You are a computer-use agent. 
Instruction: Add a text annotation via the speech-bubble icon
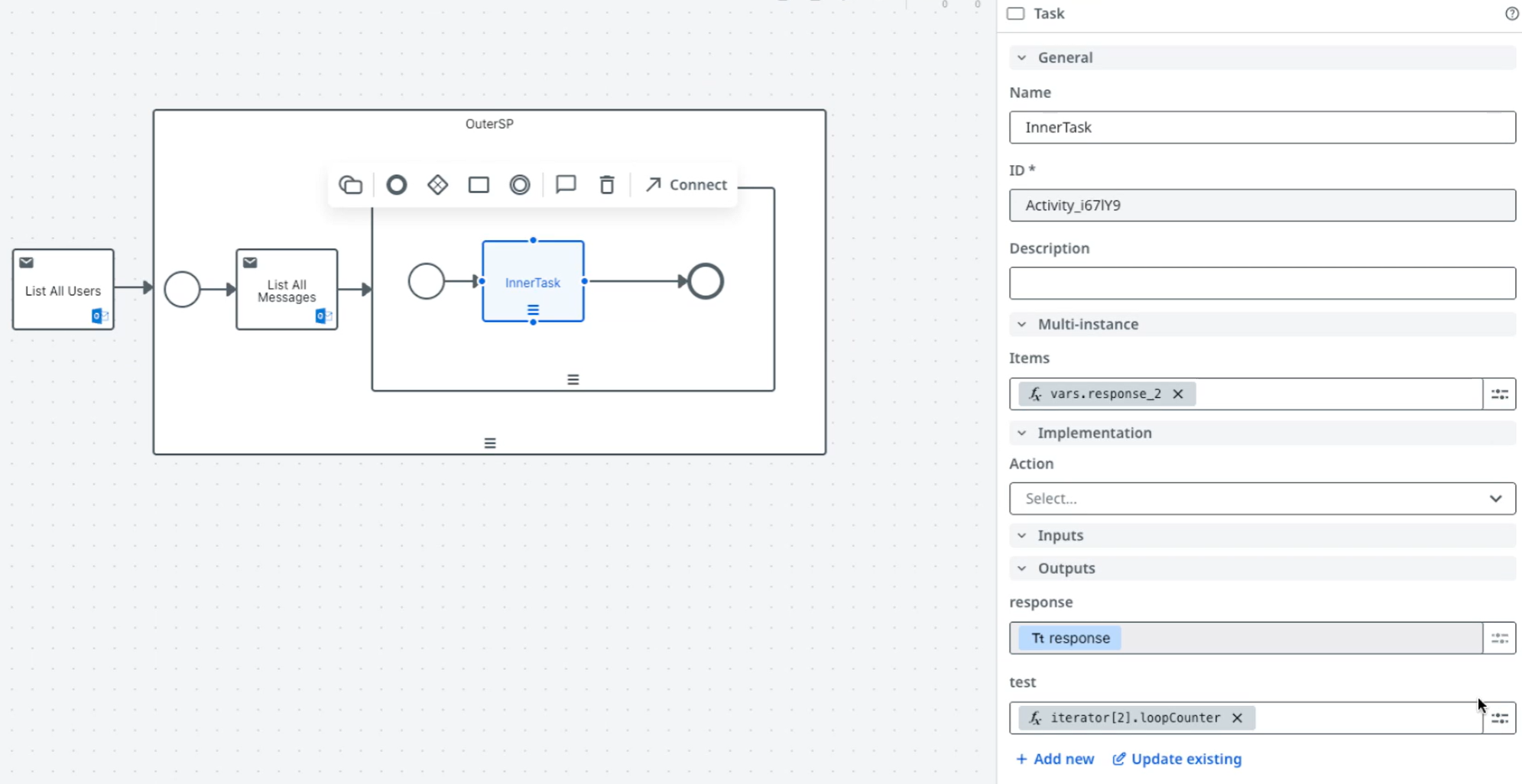tap(566, 184)
